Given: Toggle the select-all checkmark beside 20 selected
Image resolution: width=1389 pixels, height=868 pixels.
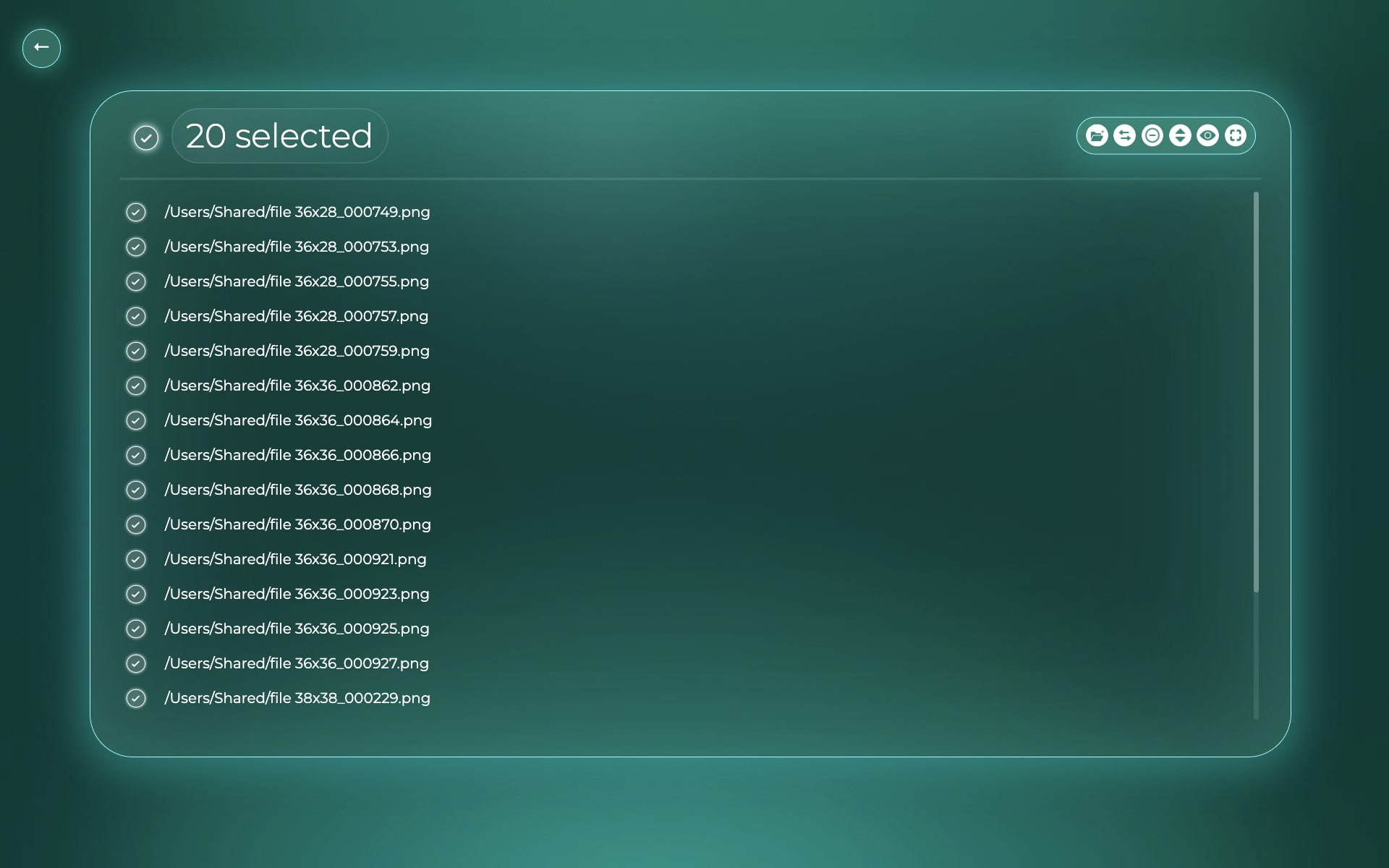Looking at the screenshot, I should point(146,137).
